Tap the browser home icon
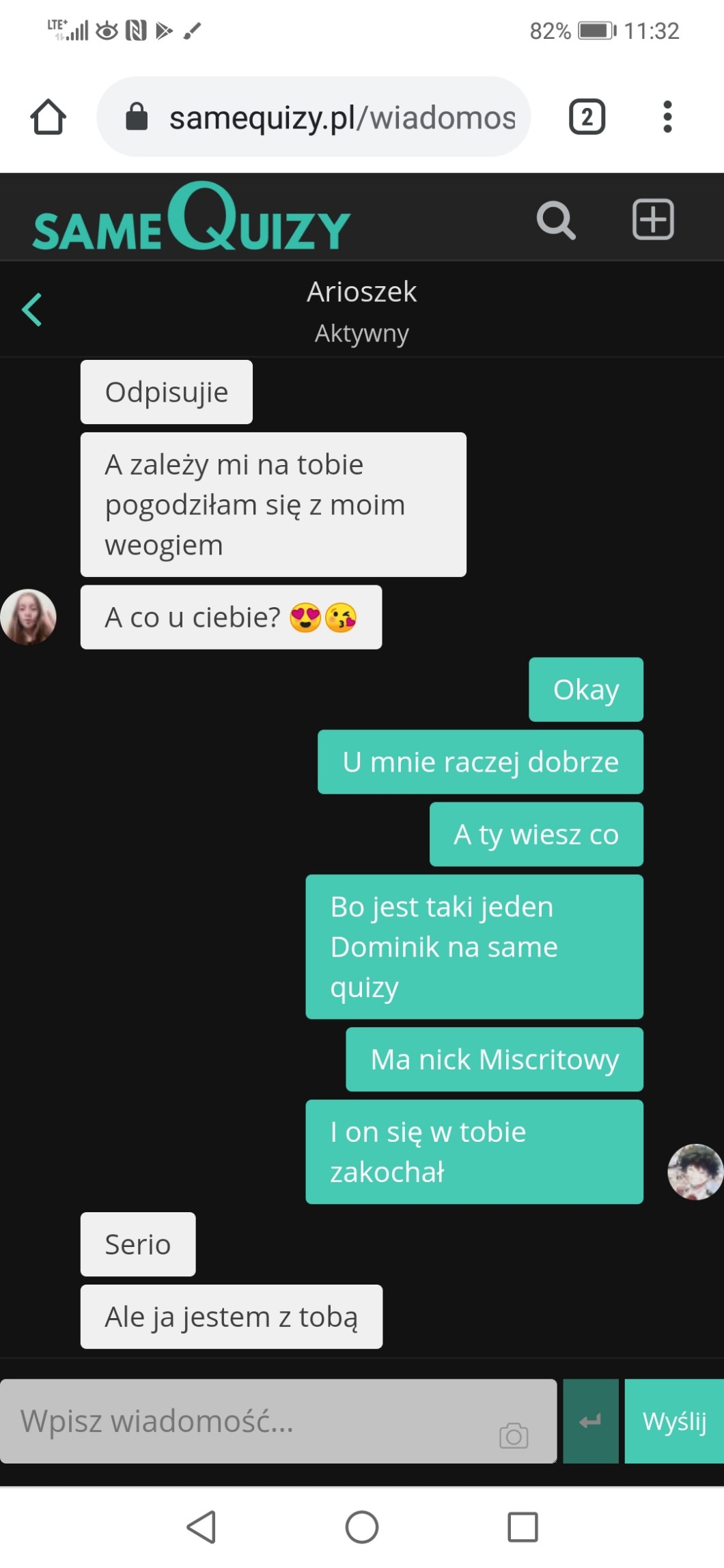This screenshot has width=724, height=1568. (x=48, y=117)
